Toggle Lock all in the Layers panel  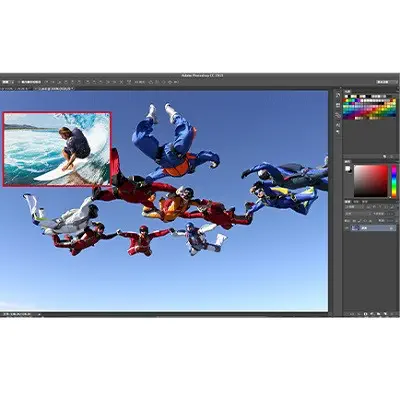(370, 221)
